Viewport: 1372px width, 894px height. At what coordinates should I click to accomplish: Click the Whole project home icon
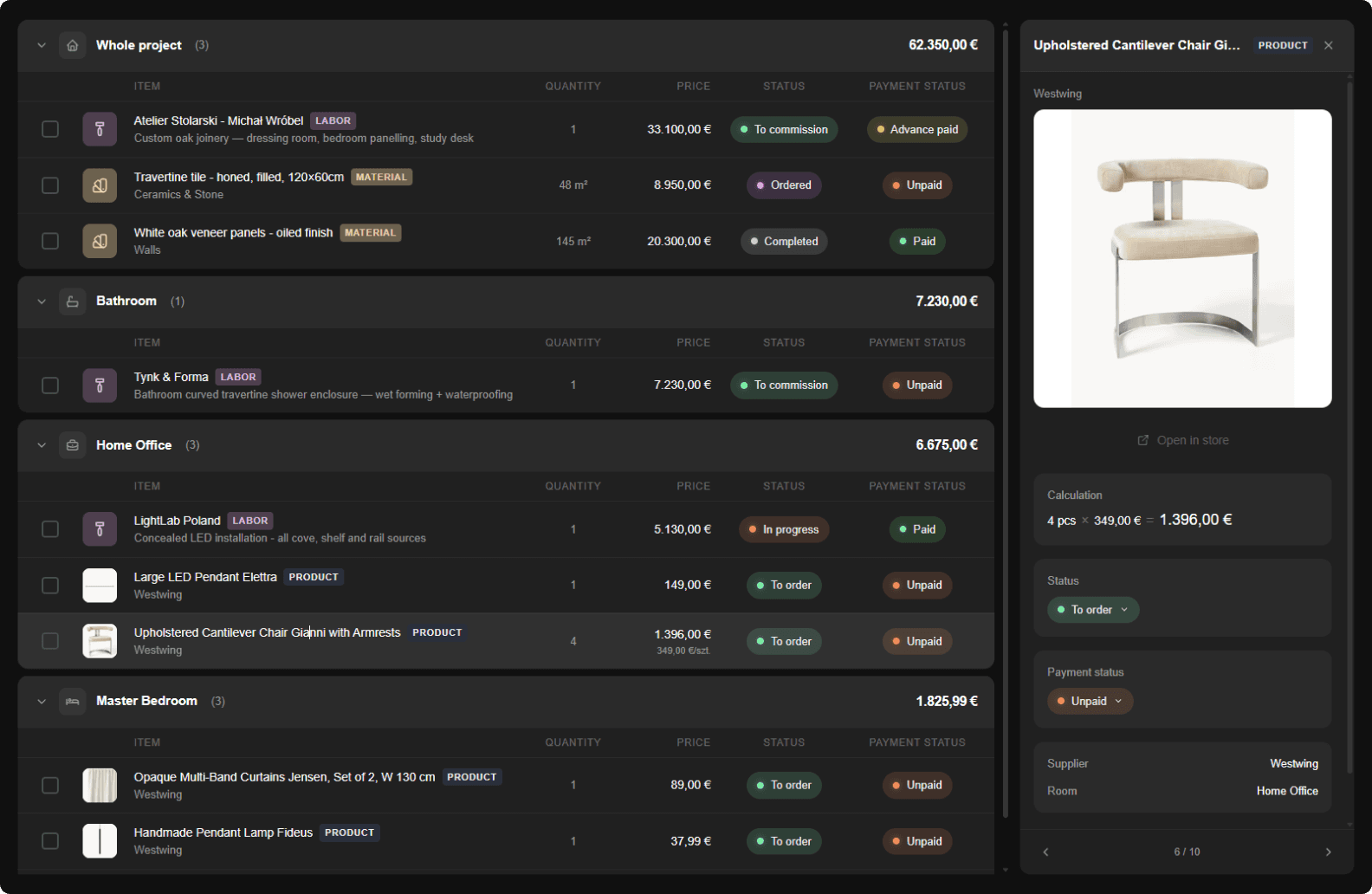coord(73,45)
